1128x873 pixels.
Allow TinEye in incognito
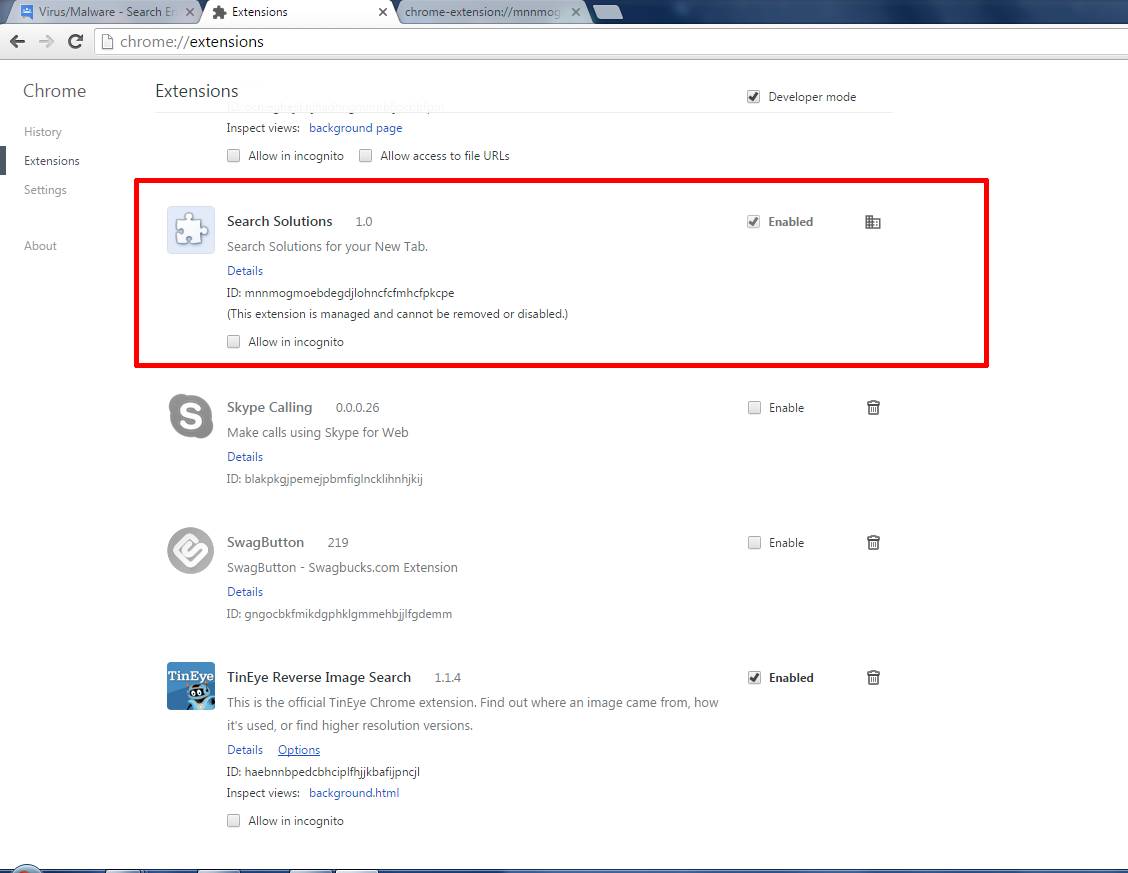pyautogui.click(x=233, y=821)
